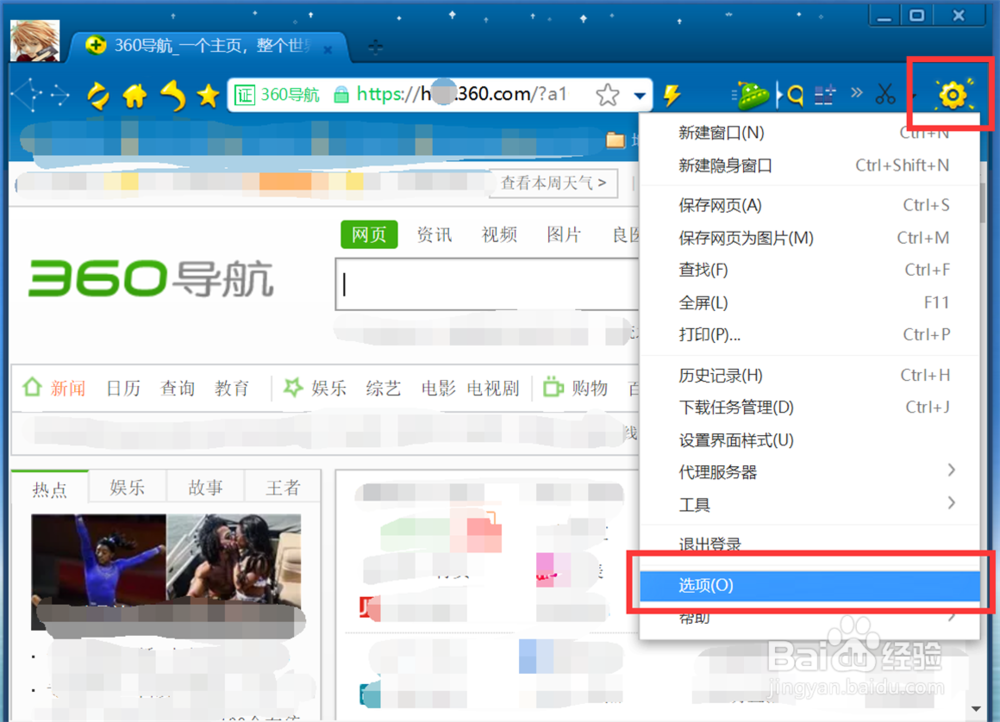Screen dimensions: 1000x722
Task: Select 全屏(L) menu item
Action: click(809, 303)
